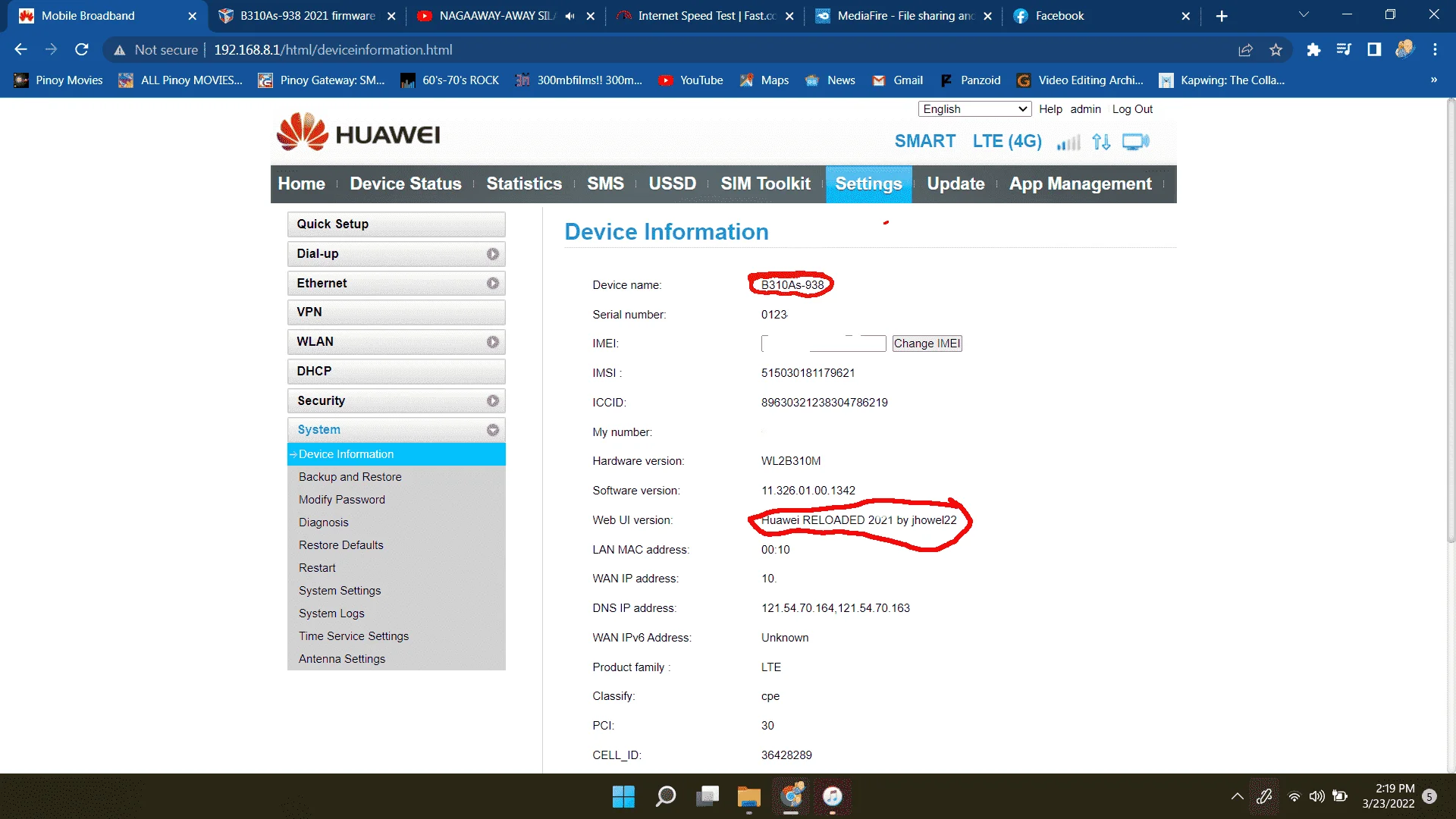Toggle the browser side panel icon

(x=1374, y=49)
